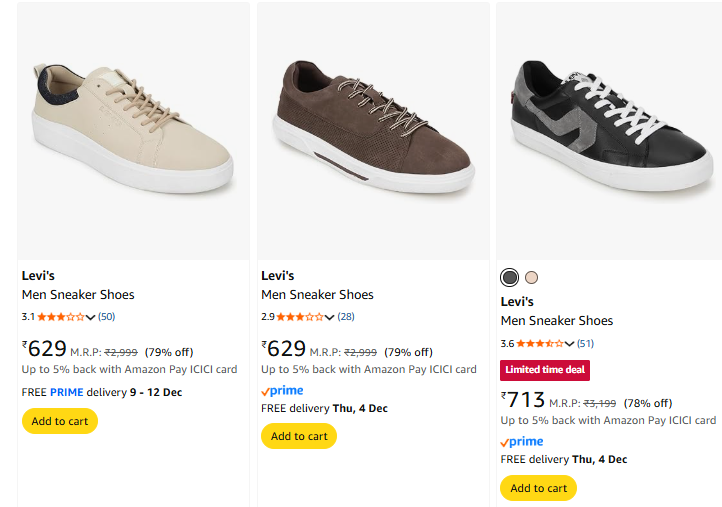Click the star rating icons for black sneaker
Viewport: 722px width, 507px height.
pyautogui.click(x=540, y=343)
